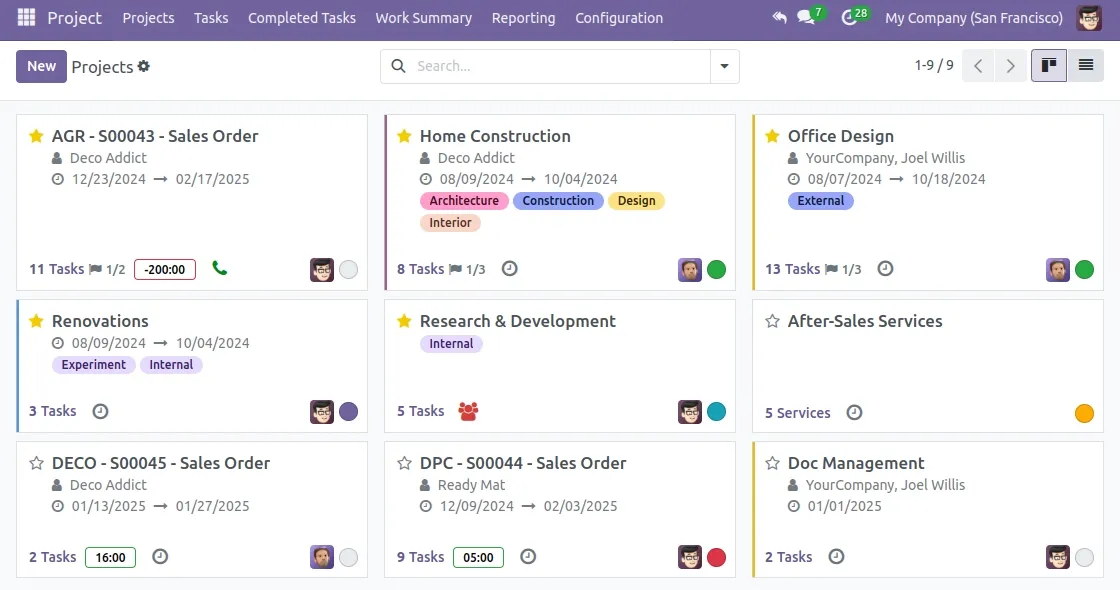Click the New project button
Screen dimensions: 1120x590
pos(41,66)
